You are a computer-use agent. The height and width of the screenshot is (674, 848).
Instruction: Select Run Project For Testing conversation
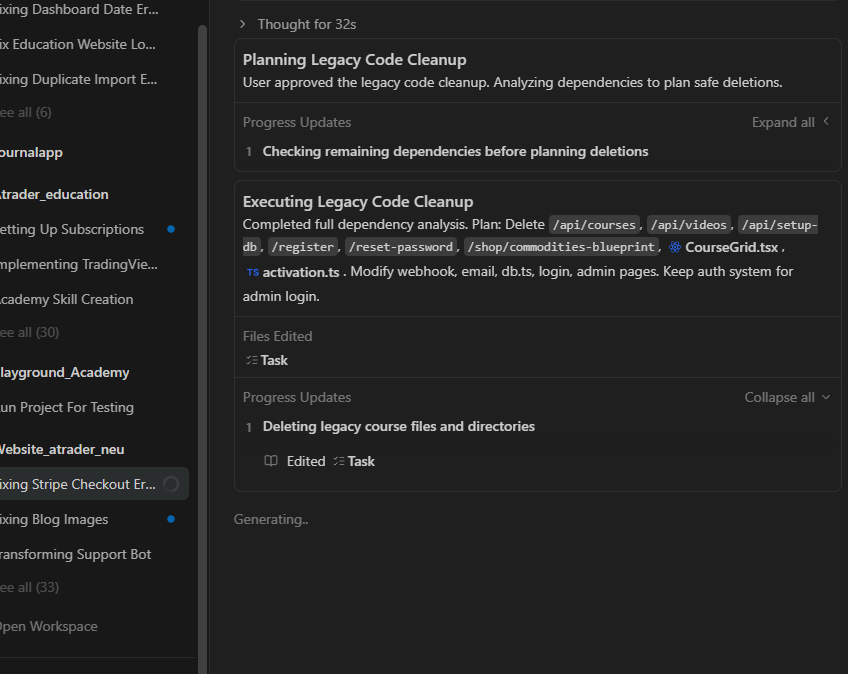pyautogui.click(x=68, y=407)
